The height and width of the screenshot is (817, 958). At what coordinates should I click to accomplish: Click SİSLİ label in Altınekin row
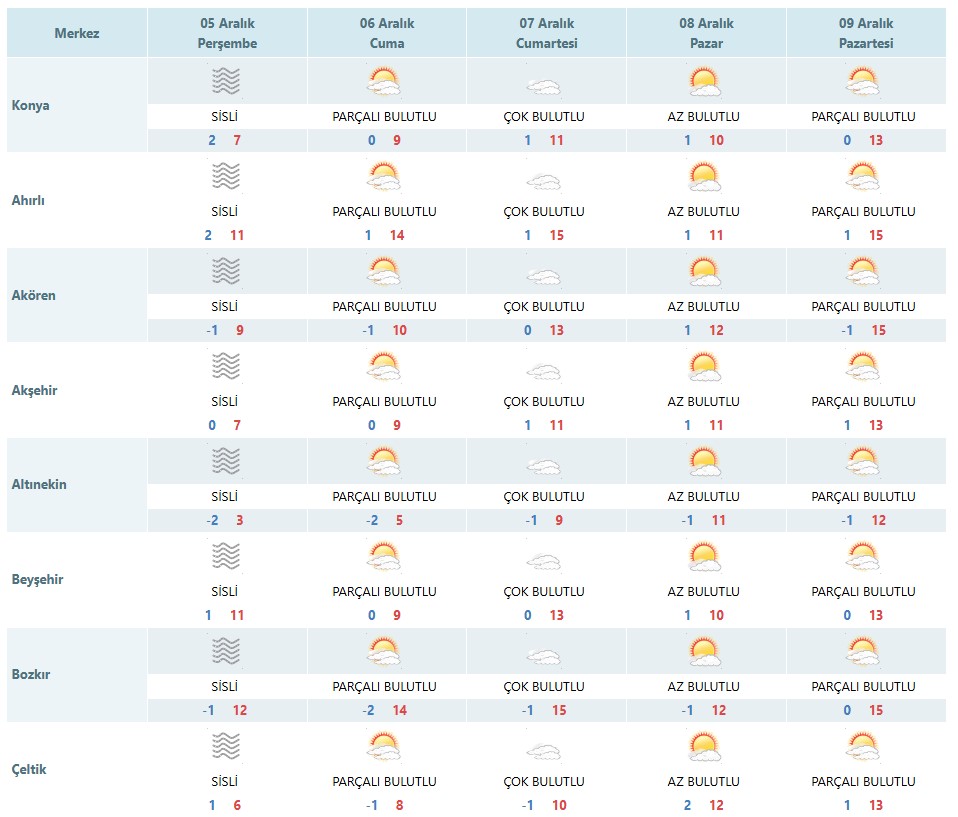coord(224,496)
